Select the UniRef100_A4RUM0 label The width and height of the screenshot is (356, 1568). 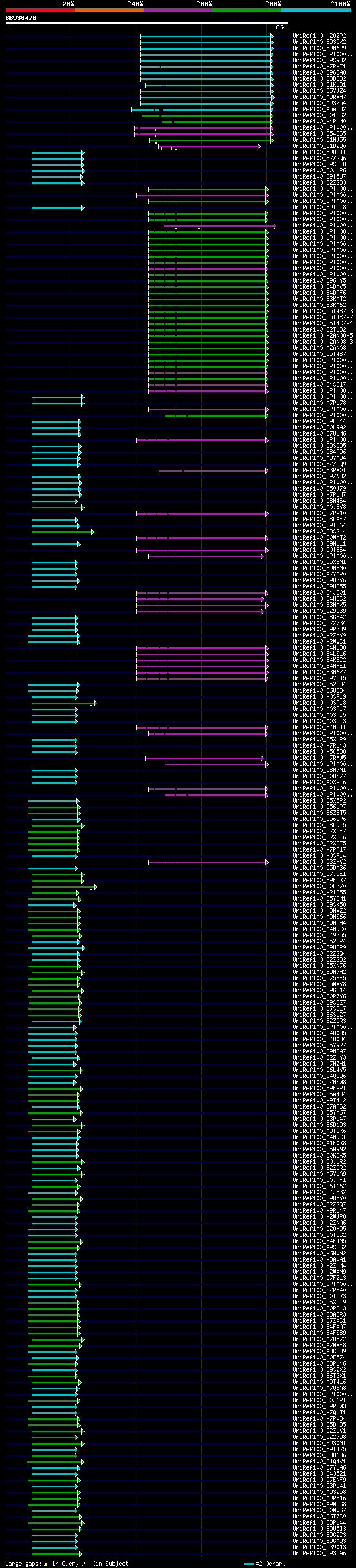click(x=319, y=121)
